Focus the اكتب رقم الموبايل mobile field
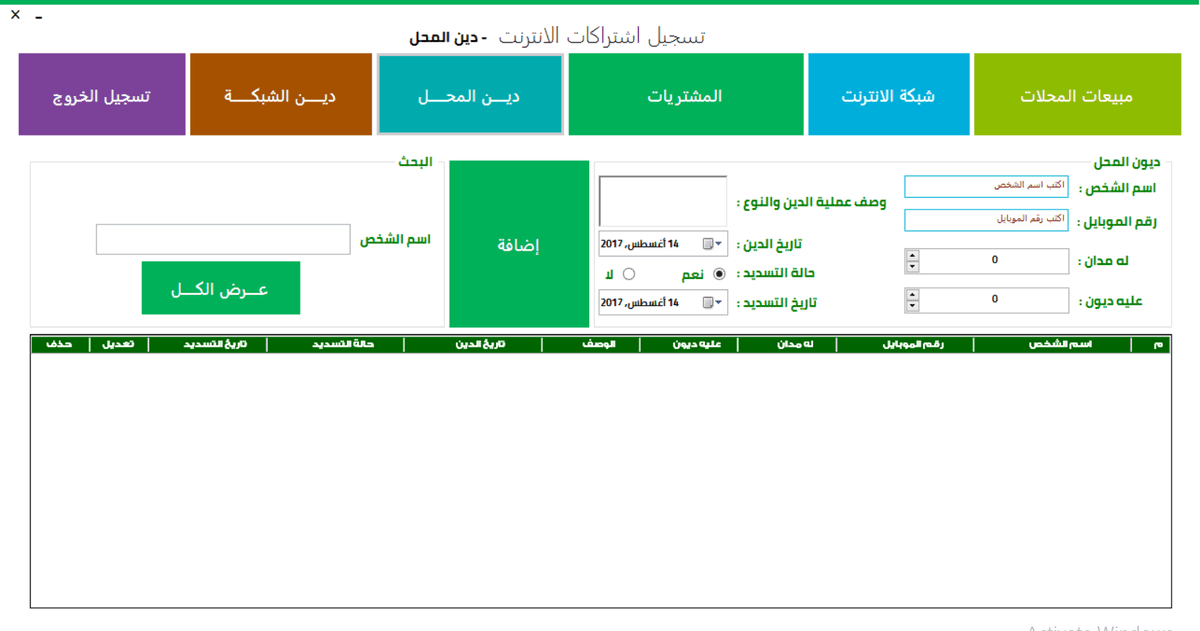Image resolution: width=1200 pixels, height=631 pixels. [x=986, y=220]
